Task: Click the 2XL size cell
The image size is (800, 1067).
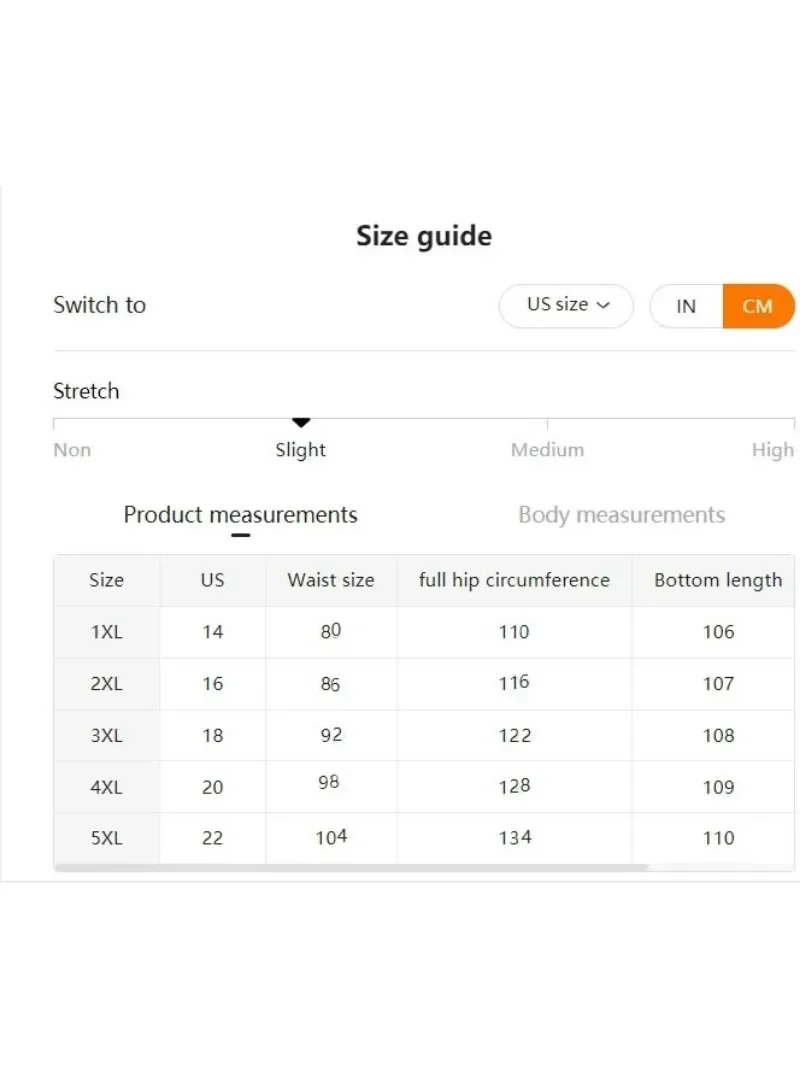Action: pos(107,684)
